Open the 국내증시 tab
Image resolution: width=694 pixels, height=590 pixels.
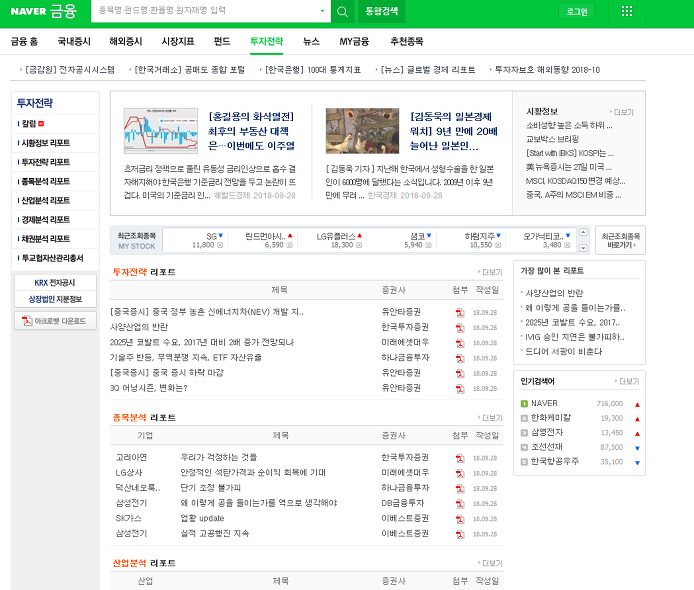74,42
